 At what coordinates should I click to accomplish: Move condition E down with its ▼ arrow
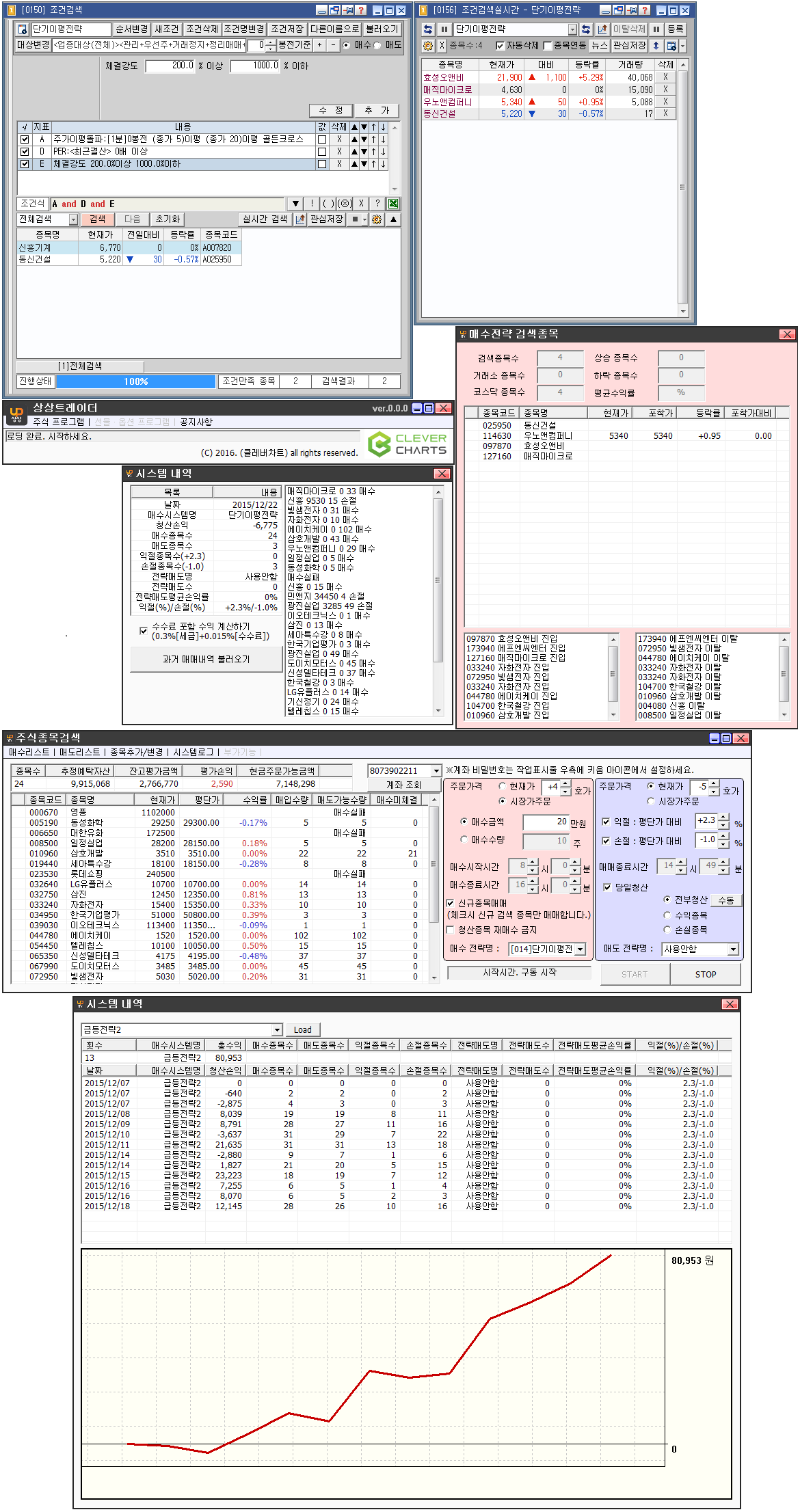364,164
